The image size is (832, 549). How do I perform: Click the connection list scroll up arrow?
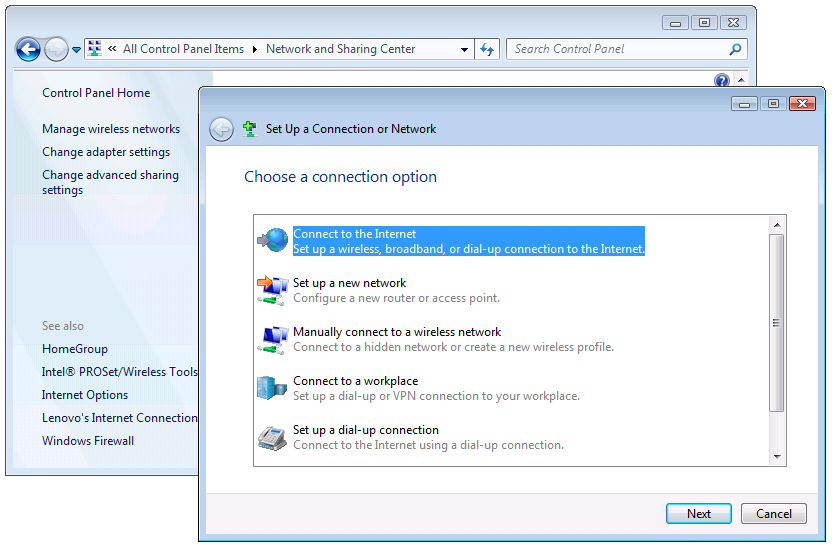point(777,225)
